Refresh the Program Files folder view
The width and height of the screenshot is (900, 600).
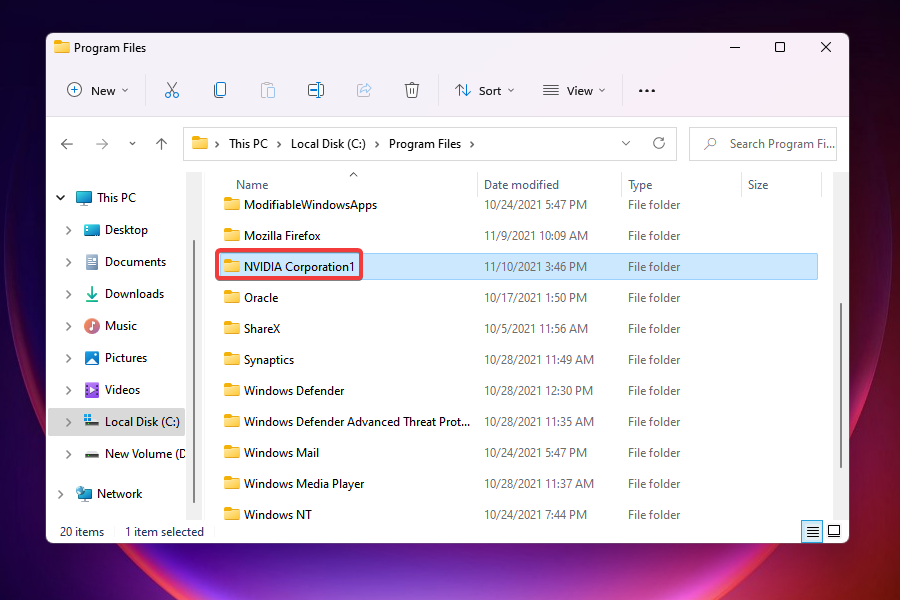click(x=659, y=143)
